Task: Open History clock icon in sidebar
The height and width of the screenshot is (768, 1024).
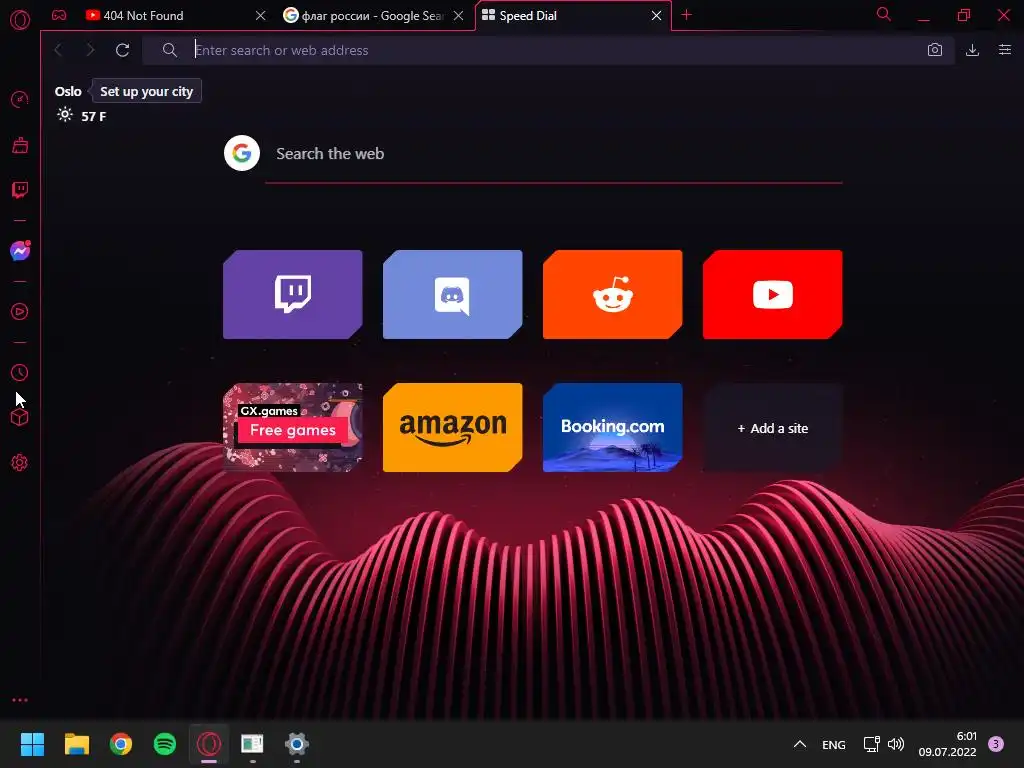Action: pyautogui.click(x=20, y=372)
